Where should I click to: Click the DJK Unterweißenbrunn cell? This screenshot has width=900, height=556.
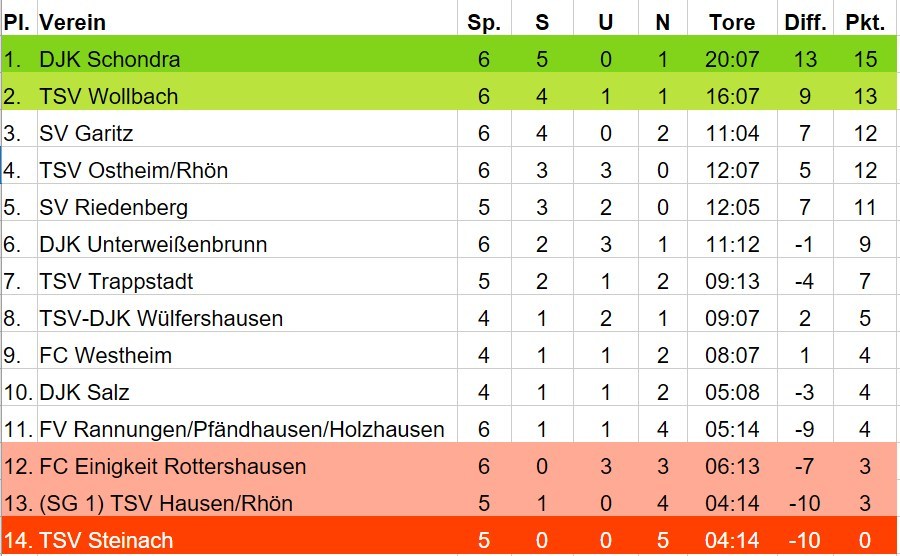click(x=247, y=244)
